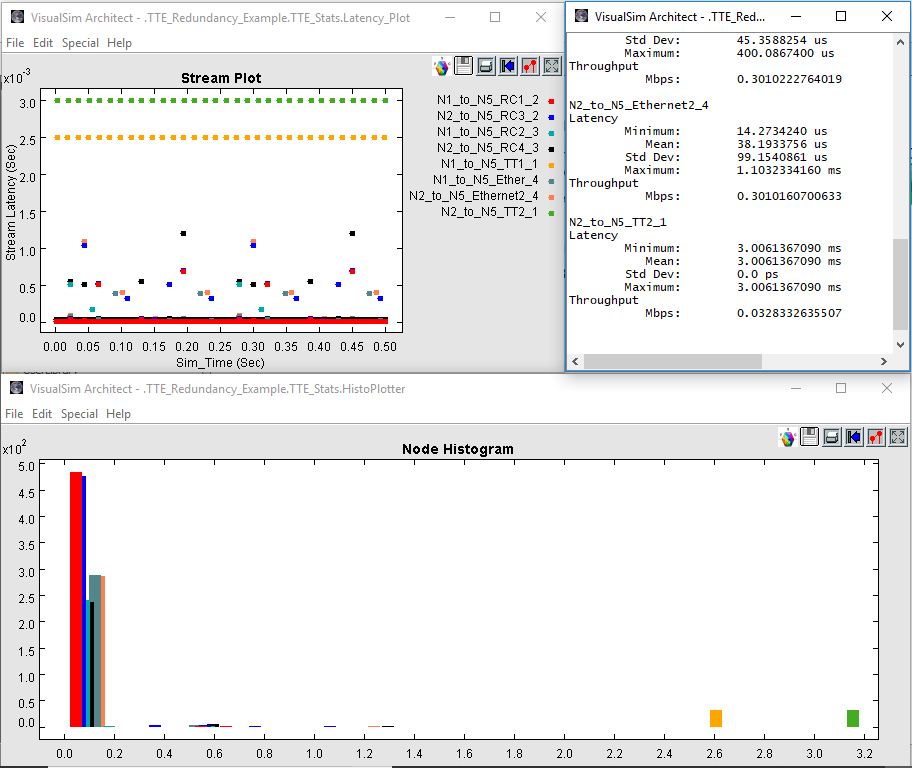The image size is (912, 768).
Task: Click the scroll-right arrow in the statistics window
Action: [884, 362]
